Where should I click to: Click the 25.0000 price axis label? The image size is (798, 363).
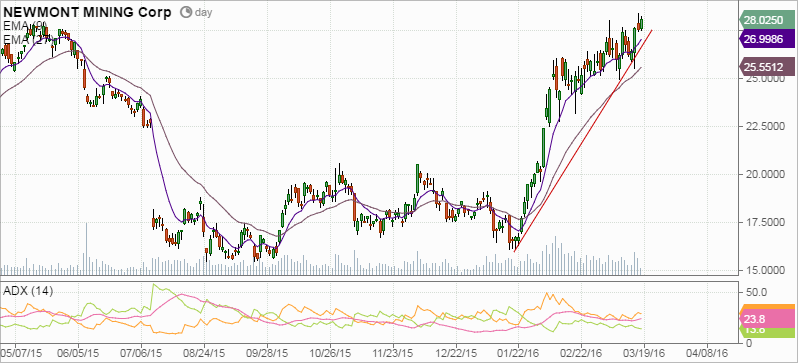click(764, 79)
